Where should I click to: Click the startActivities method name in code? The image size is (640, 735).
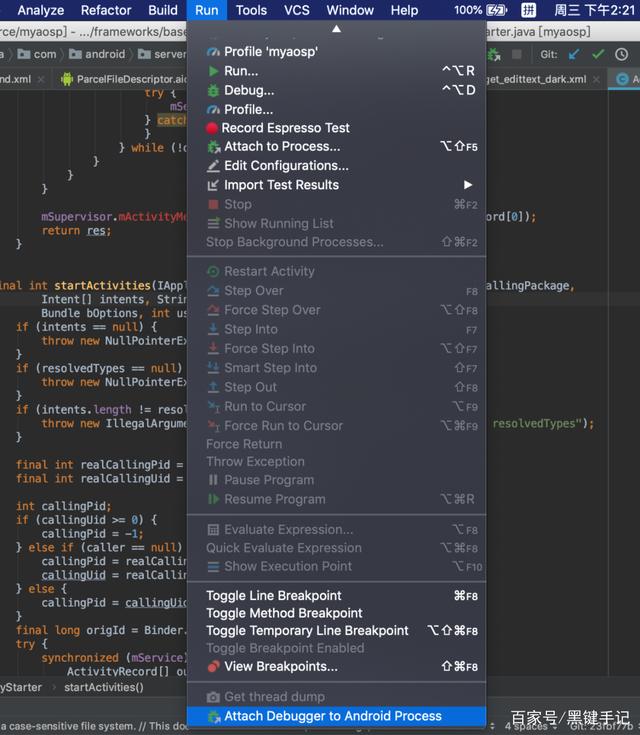click(x=102, y=285)
